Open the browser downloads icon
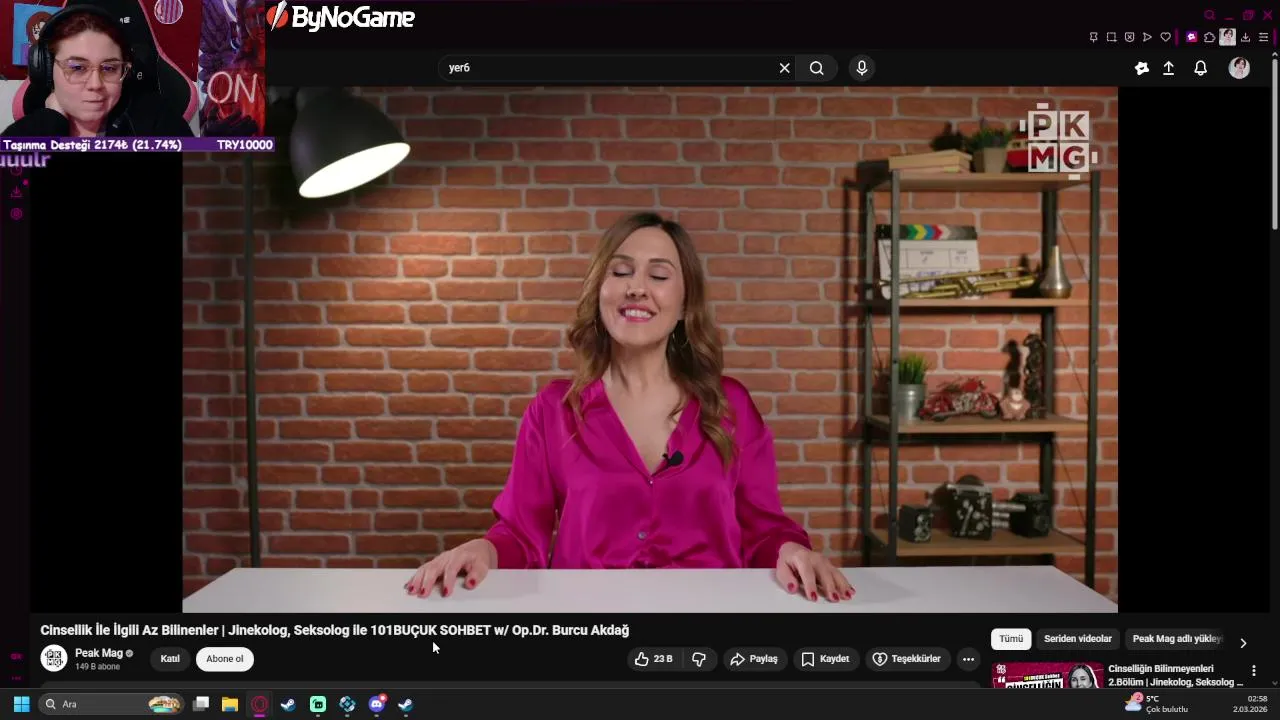The image size is (1280, 720). click(x=1246, y=37)
